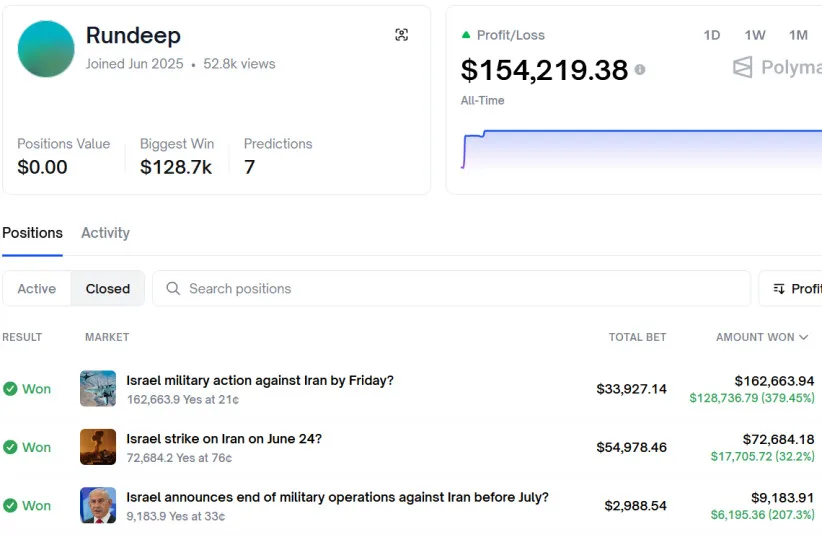Click the profit/loss chart line
The width and height of the screenshot is (822, 537).
pos(640,131)
